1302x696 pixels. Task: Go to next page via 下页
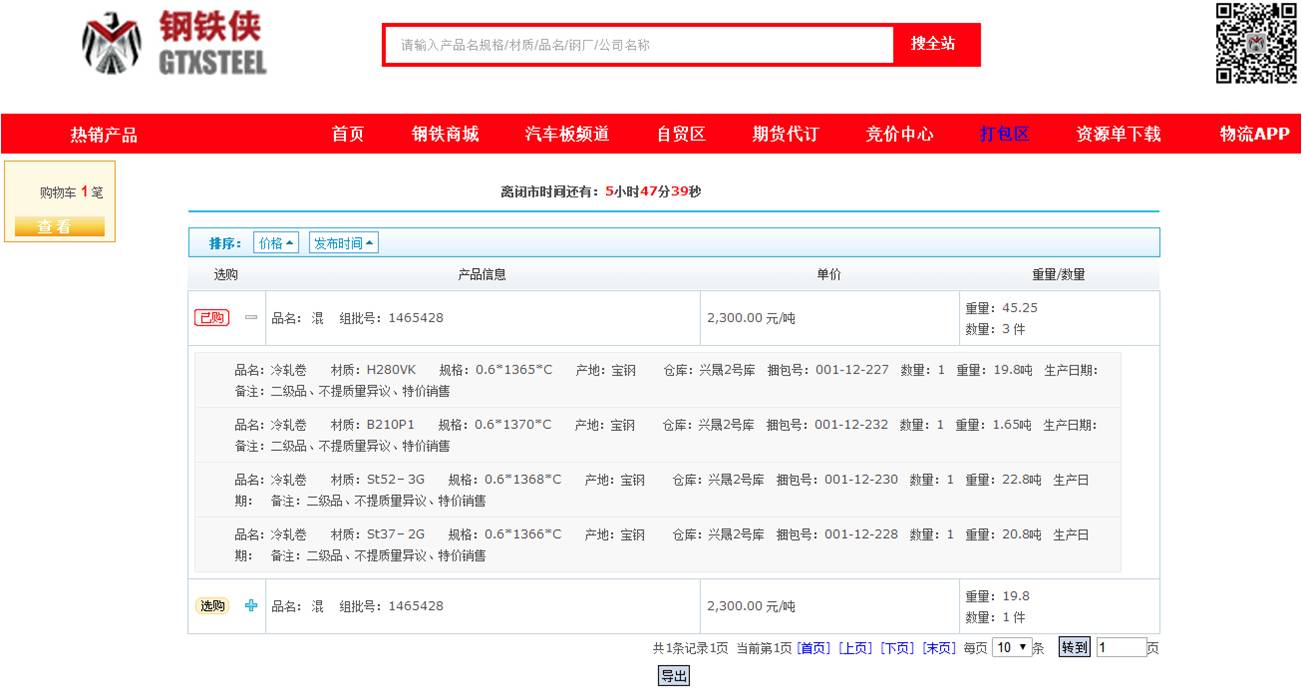pos(897,648)
